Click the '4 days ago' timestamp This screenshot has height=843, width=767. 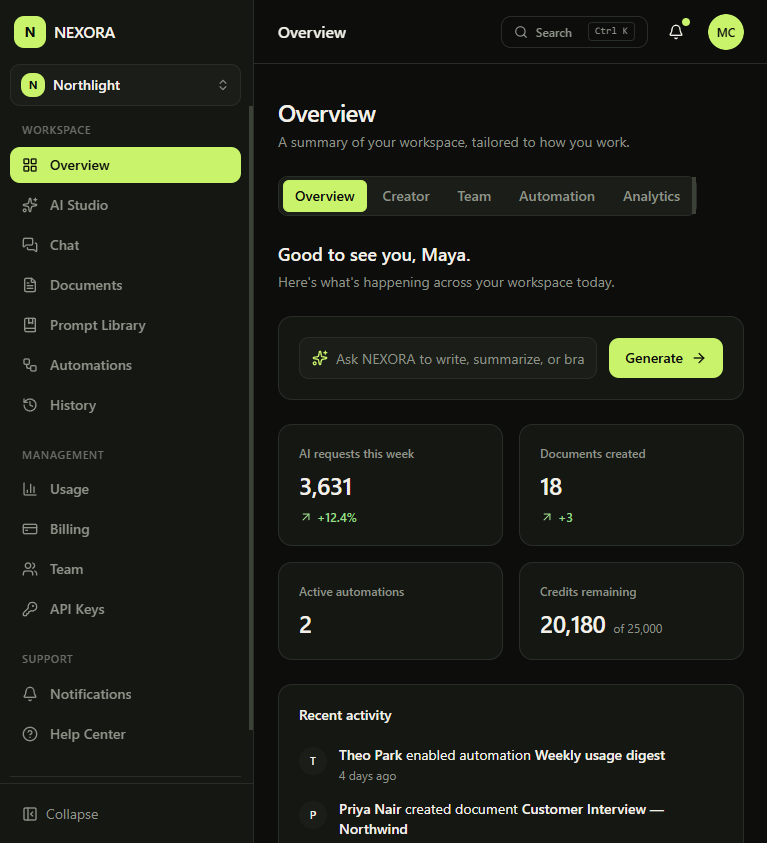click(368, 776)
